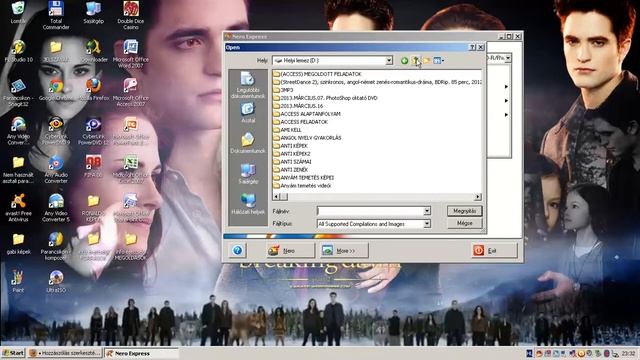This screenshot has width=640, height=360.
Task: Click the Nero Express blue help button
Action: pos(237,250)
